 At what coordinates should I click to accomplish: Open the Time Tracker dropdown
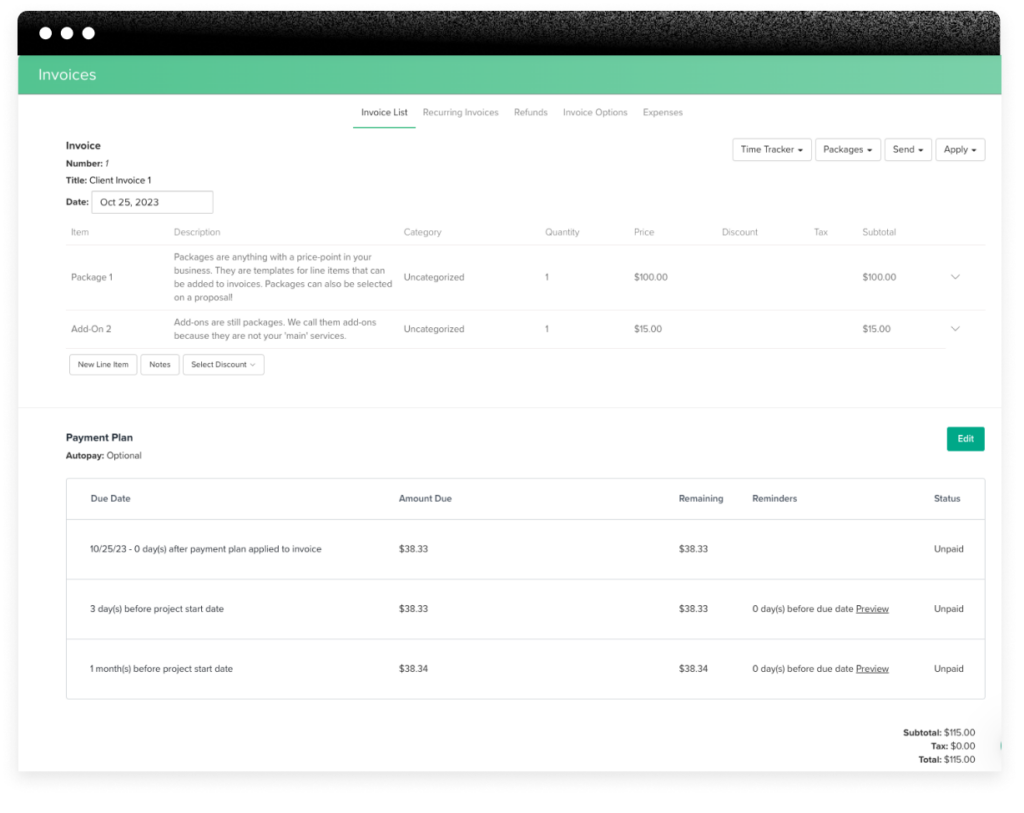pyautogui.click(x=771, y=149)
